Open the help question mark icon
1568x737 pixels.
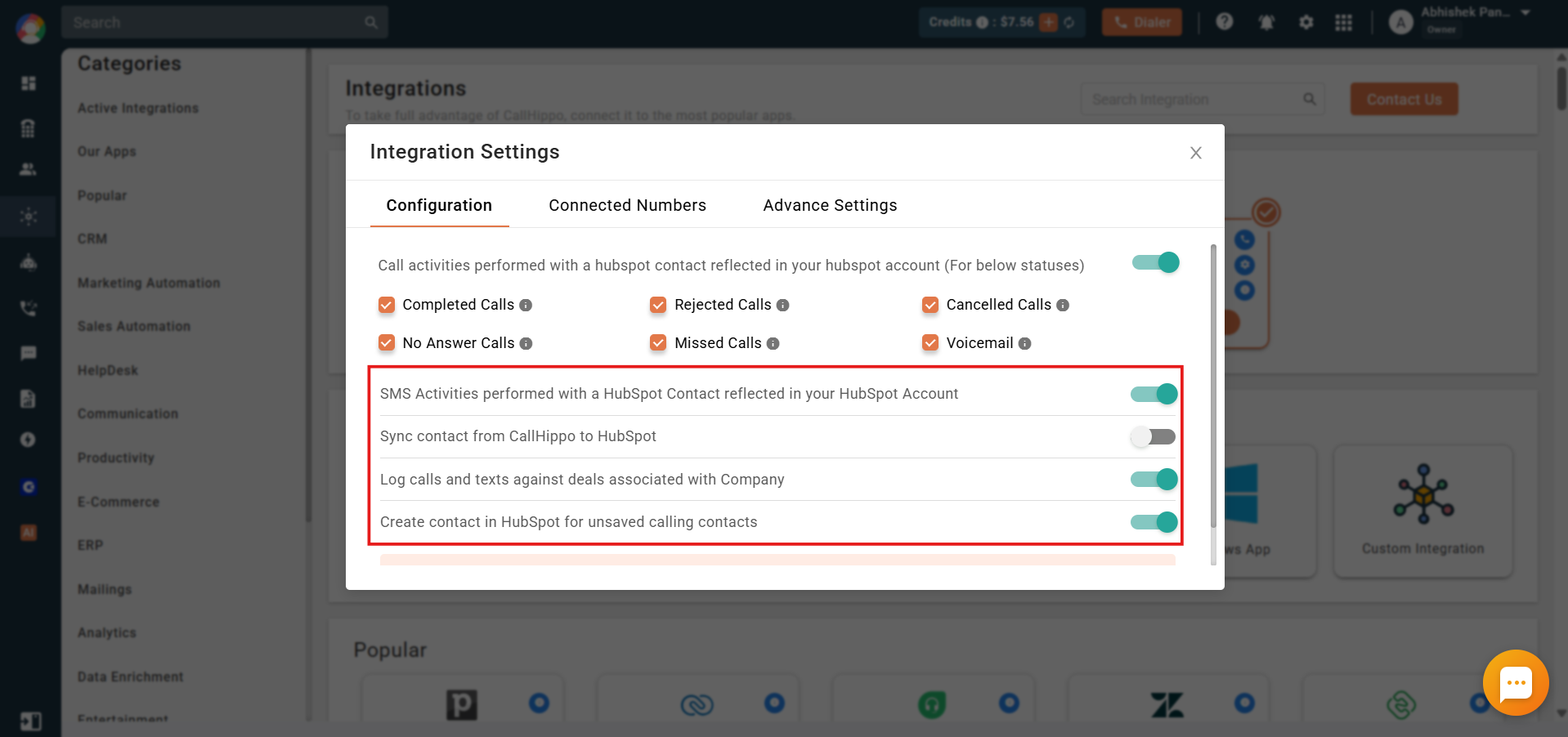click(1224, 22)
